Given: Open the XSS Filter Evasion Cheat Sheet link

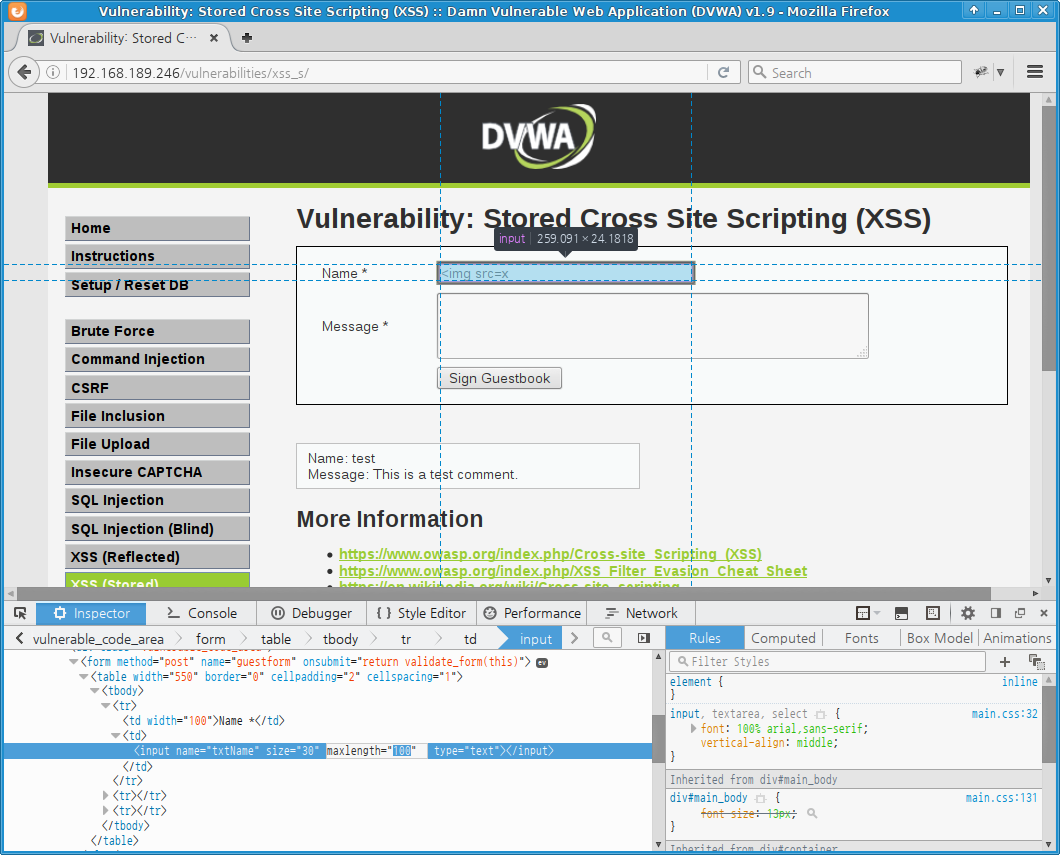Looking at the screenshot, I should pos(573,571).
